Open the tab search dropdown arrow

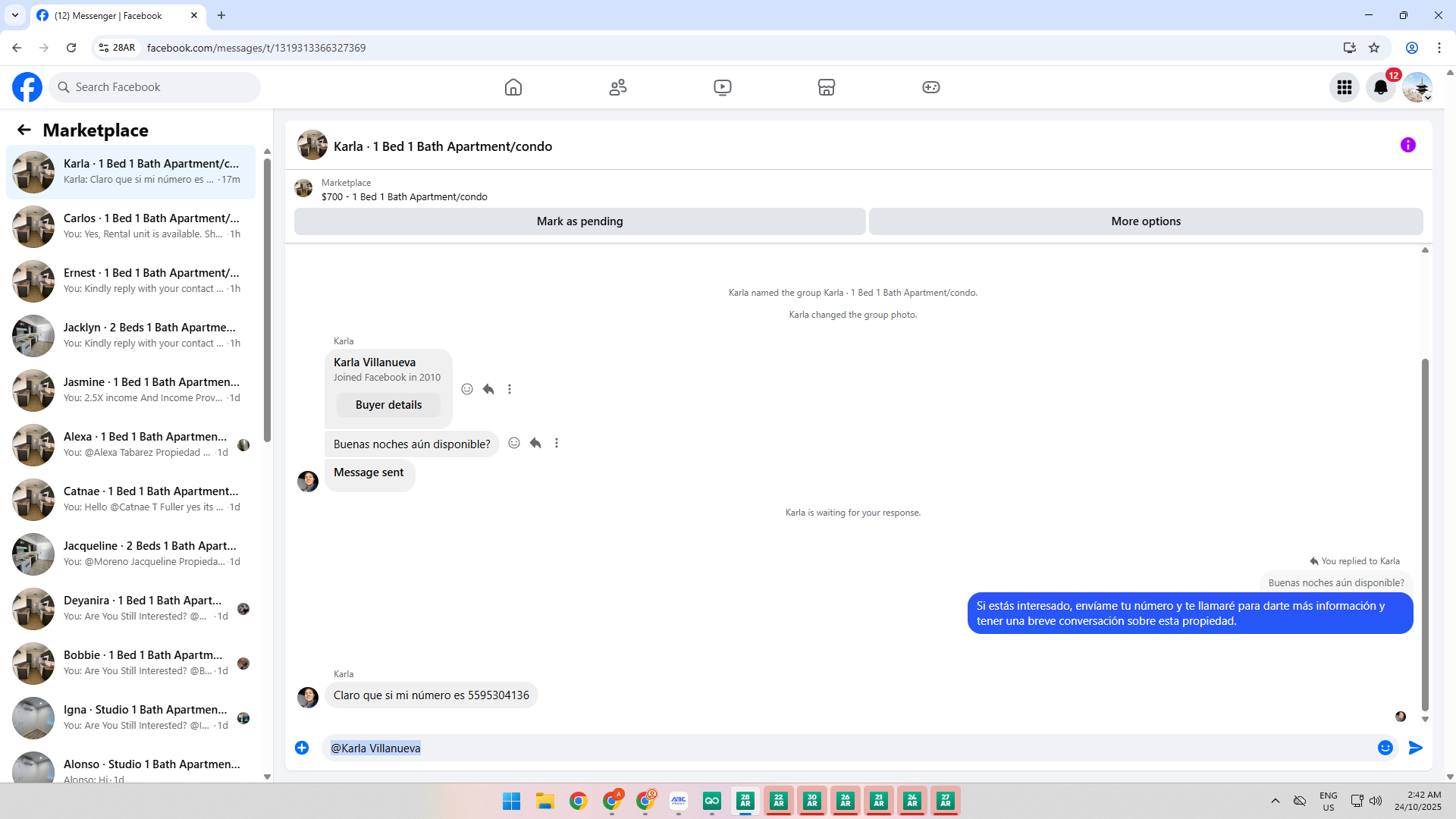tap(15, 15)
